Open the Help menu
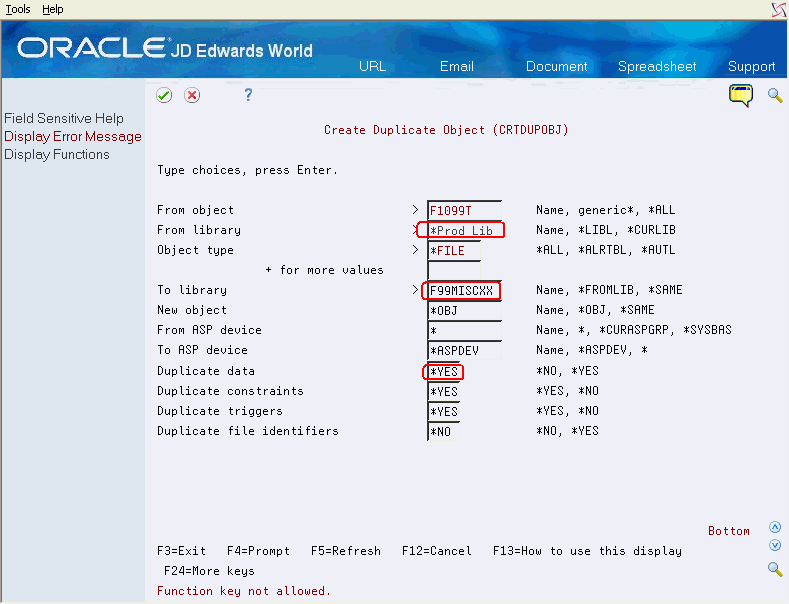 [x=52, y=9]
